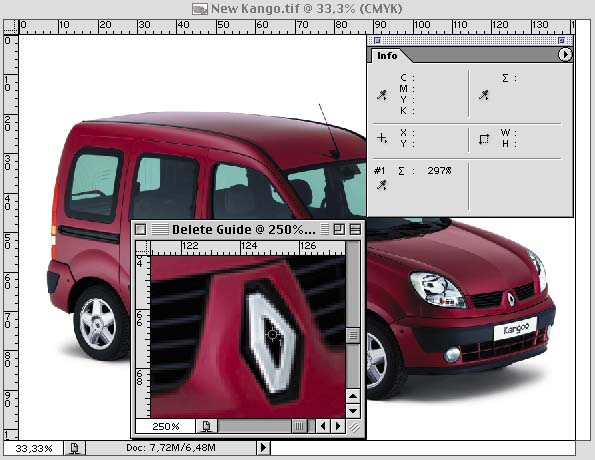Click the scroll up arrow in Delete Guide window
Viewport: 595px width, 460px height.
pos(353,396)
